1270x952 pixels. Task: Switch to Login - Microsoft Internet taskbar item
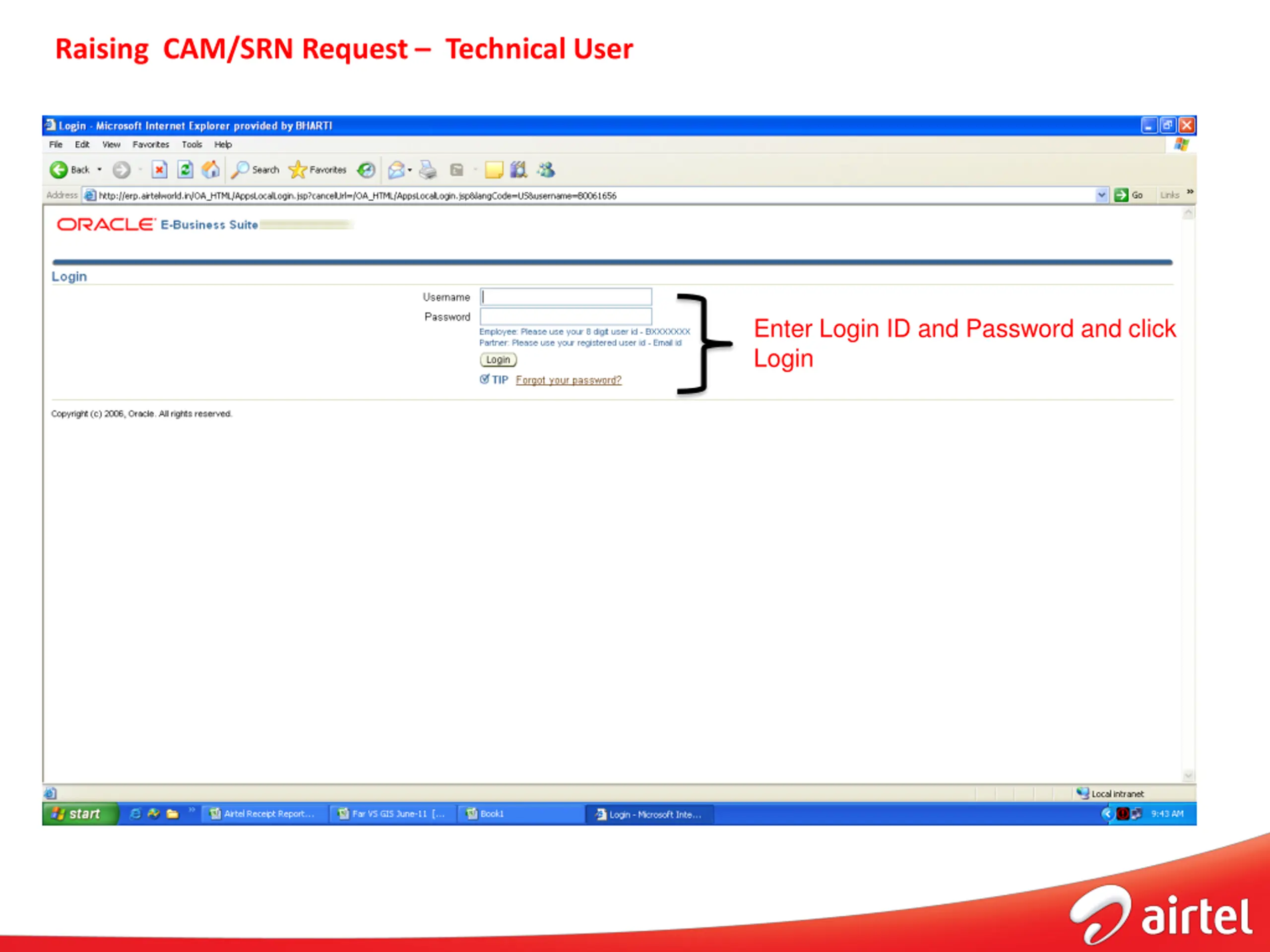pos(649,814)
